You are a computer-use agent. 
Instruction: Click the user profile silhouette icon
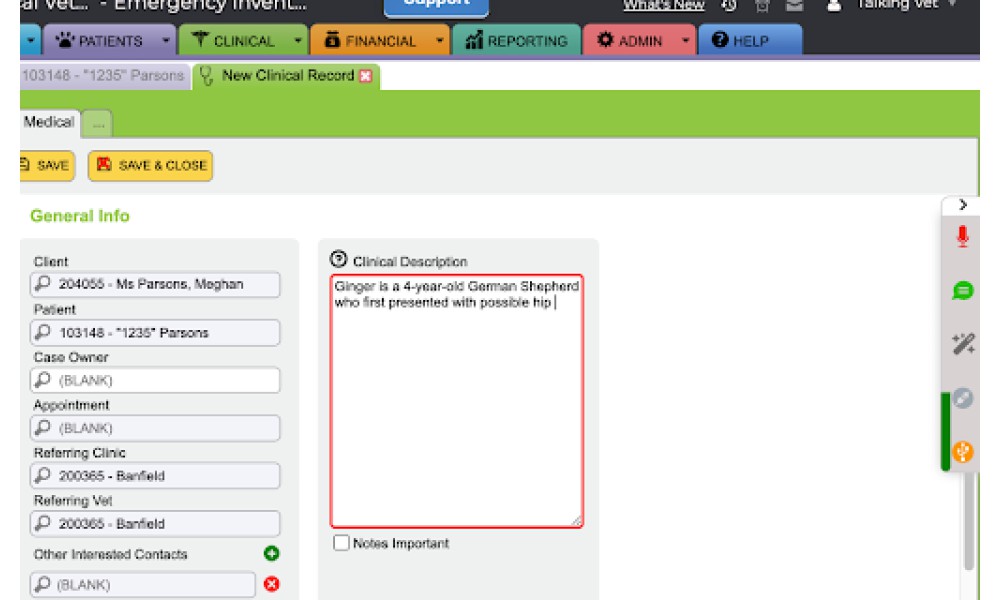(x=834, y=5)
